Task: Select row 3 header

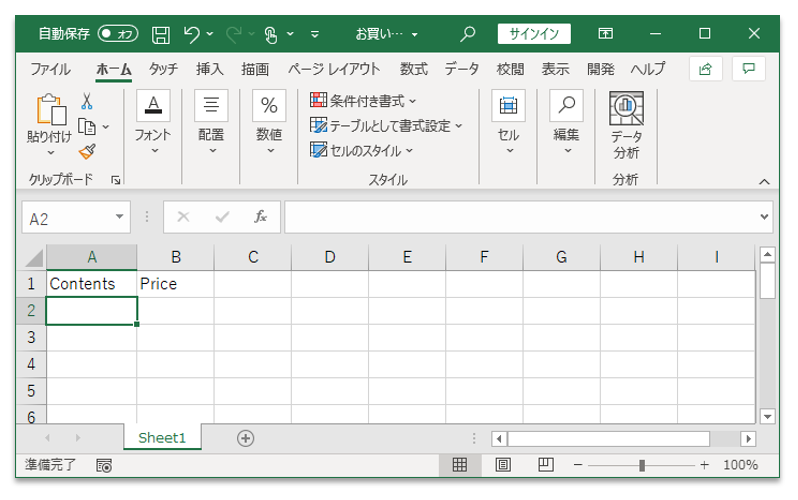Action: point(31,338)
